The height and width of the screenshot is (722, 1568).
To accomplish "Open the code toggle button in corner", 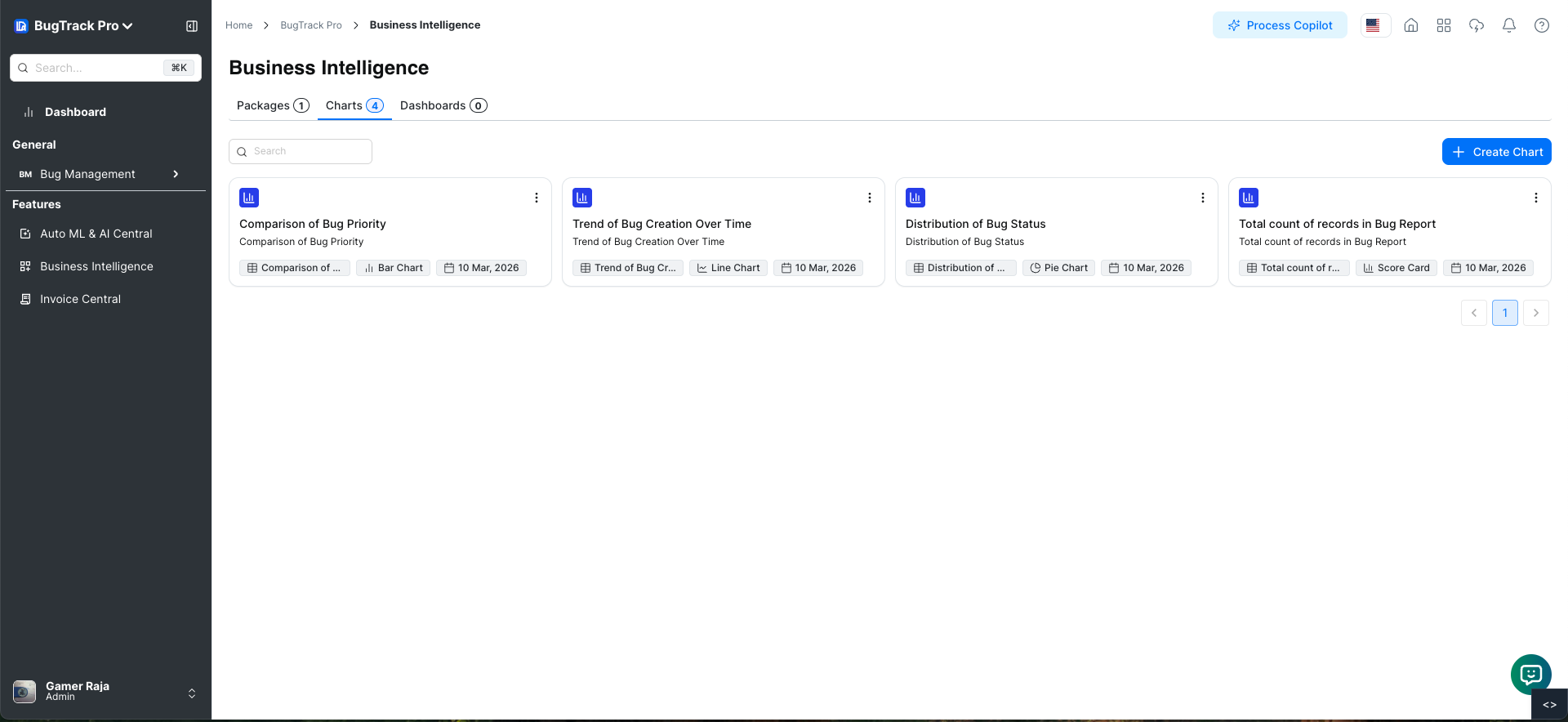I will point(1549,705).
